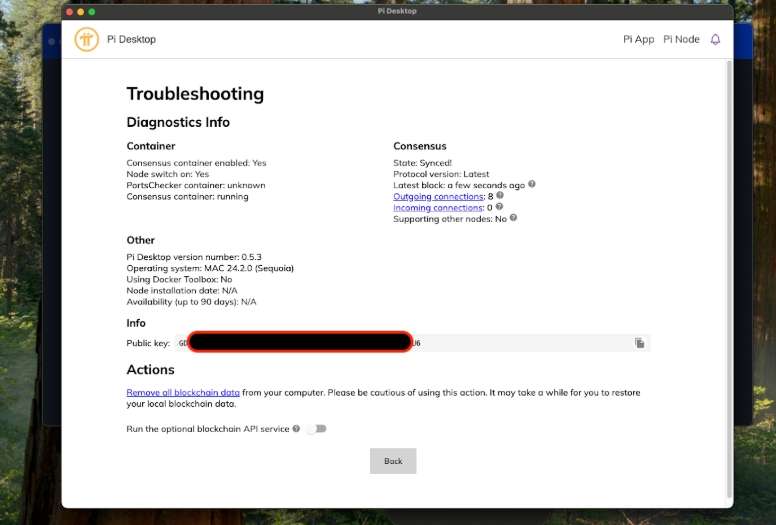Maximize the Pi Desktop window with green button
The width and height of the screenshot is (776, 525).
click(92, 11)
